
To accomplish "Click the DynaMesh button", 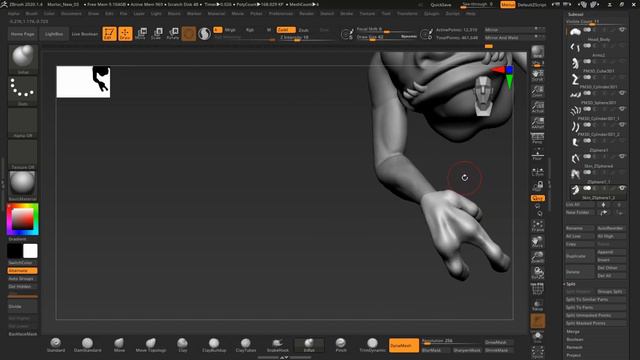I will pyautogui.click(x=404, y=345).
